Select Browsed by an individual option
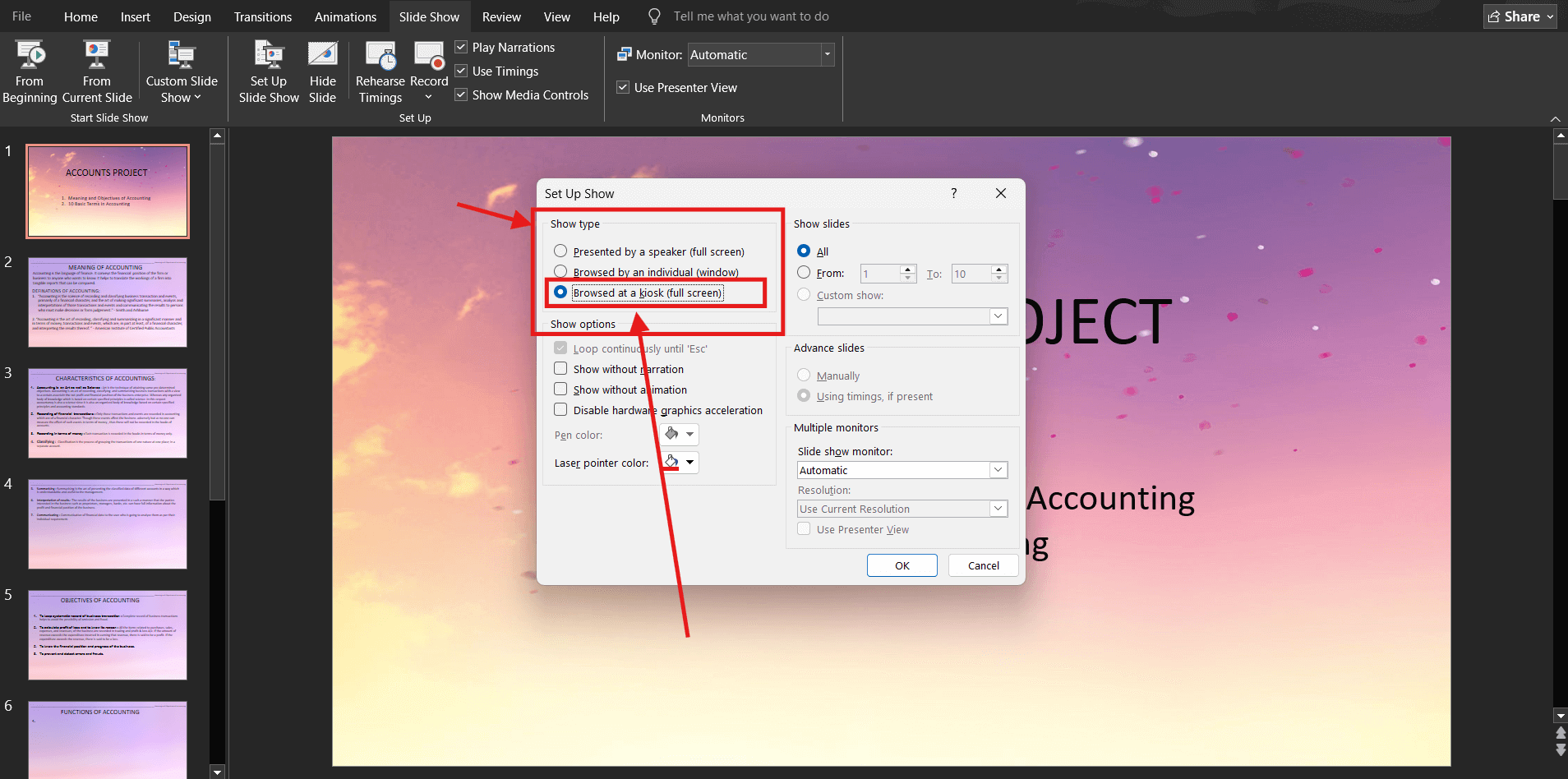 560,271
